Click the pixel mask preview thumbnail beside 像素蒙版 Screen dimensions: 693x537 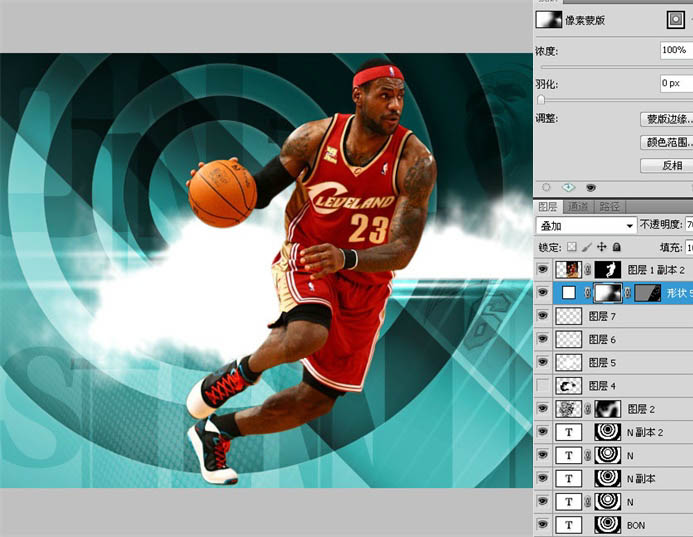click(549, 20)
